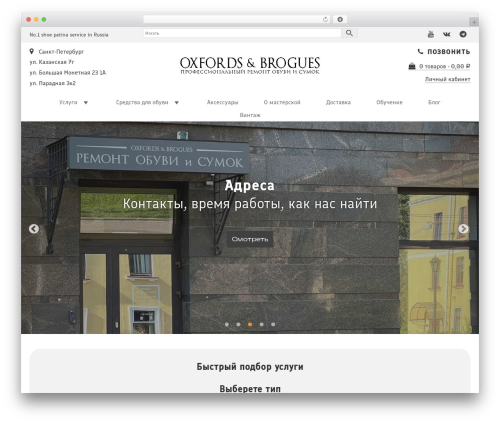Open the О мастерской menu item
Screen dimensions: 500x423
pyautogui.click(x=282, y=102)
